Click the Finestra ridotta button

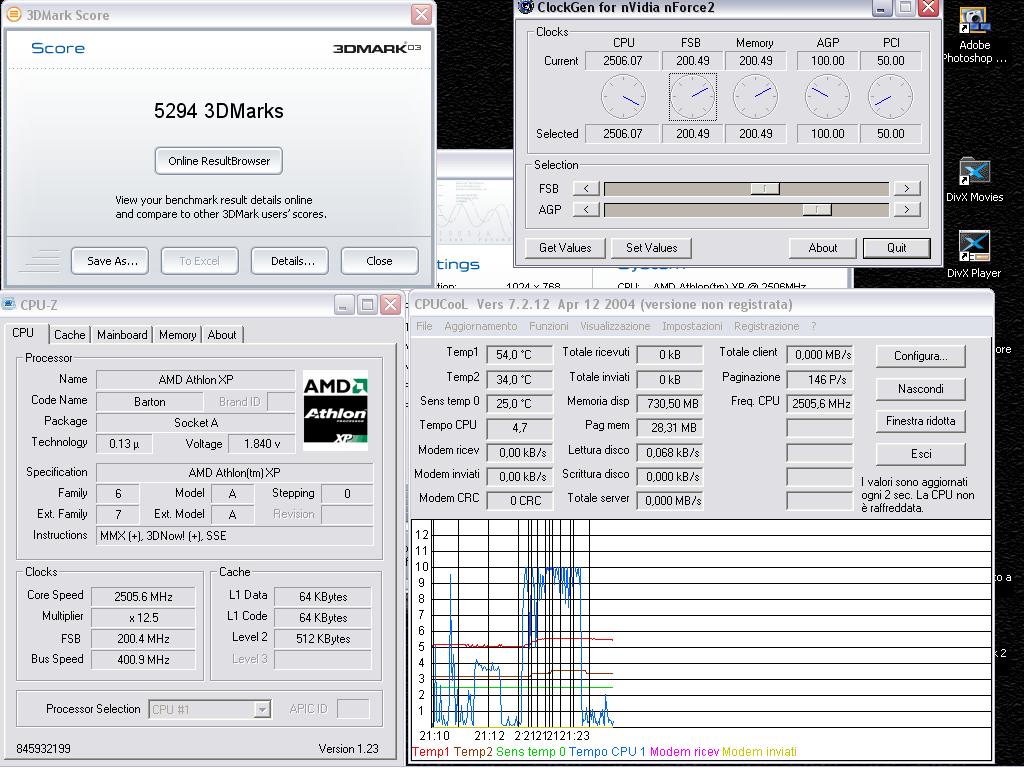click(x=921, y=421)
